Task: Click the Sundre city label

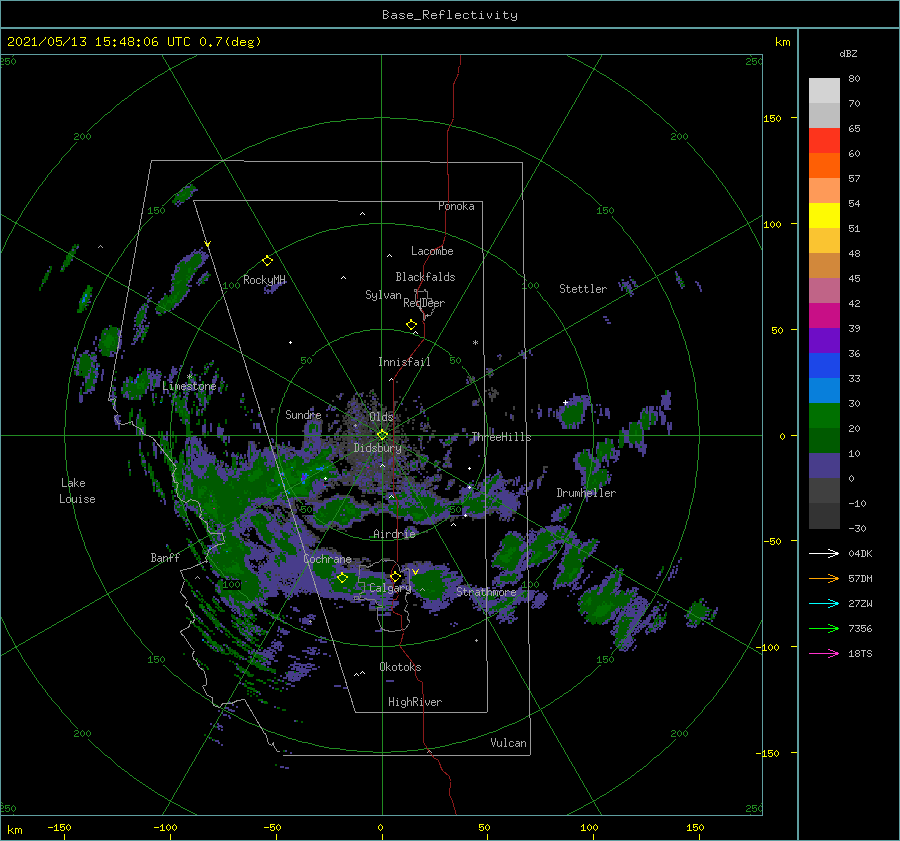Action: (x=303, y=414)
